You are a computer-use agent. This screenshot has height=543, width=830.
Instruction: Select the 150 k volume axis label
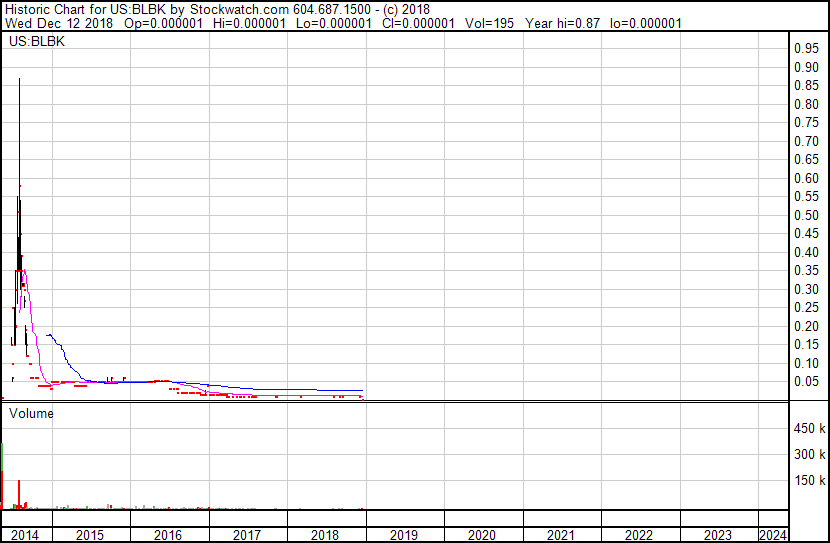[808, 481]
